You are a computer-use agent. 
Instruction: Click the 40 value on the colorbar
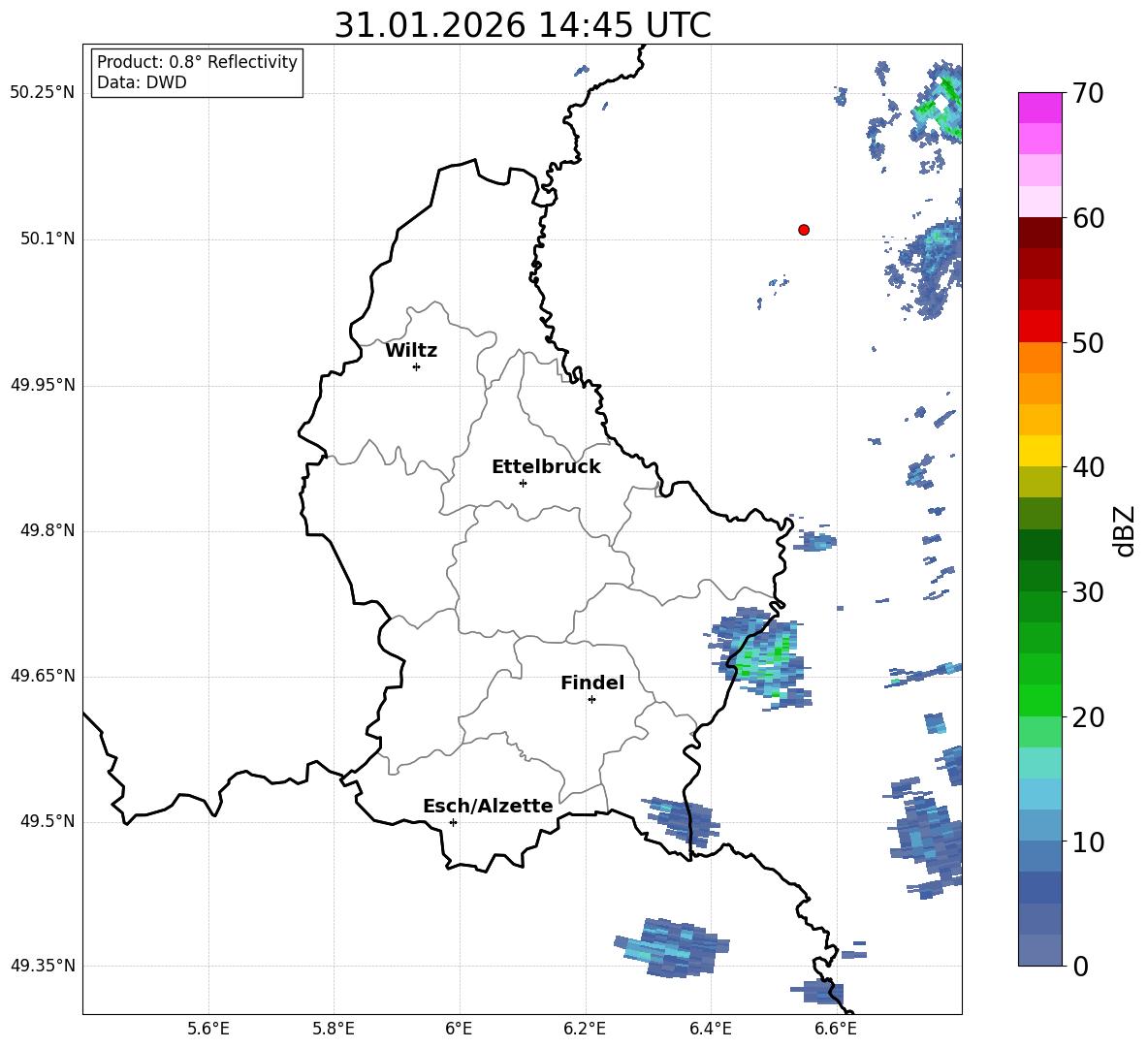point(1088,467)
